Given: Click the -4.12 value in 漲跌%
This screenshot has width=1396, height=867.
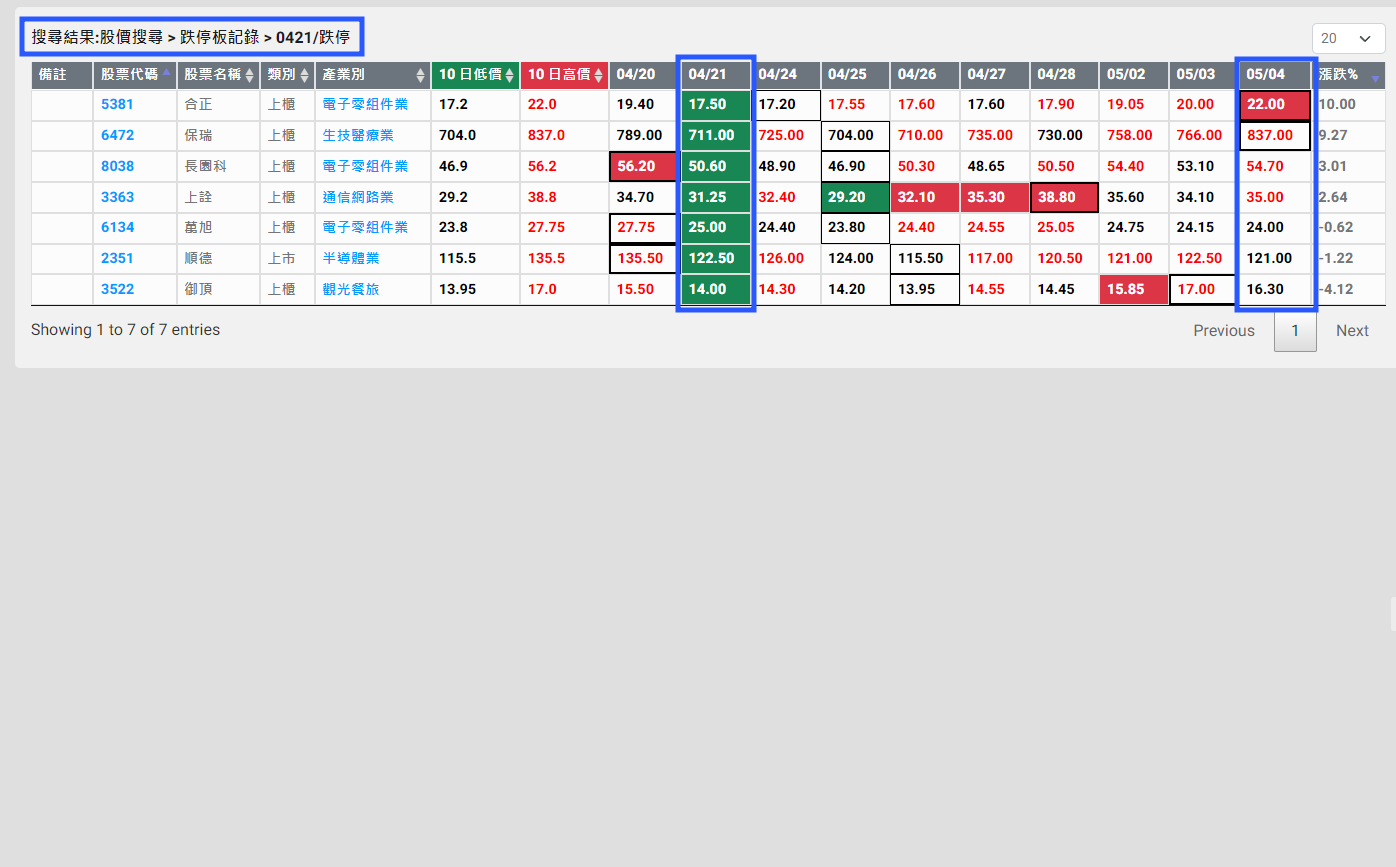Looking at the screenshot, I should (x=1338, y=289).
